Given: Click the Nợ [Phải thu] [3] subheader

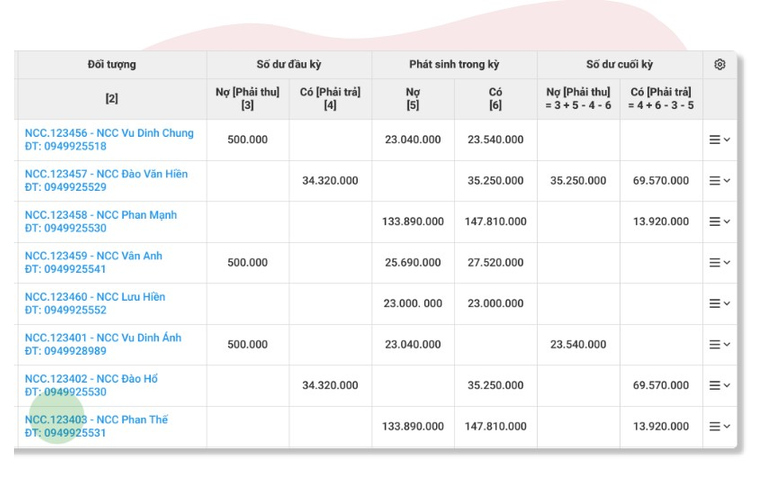Looking at the screenshot, I should click(x=247, y=99).
